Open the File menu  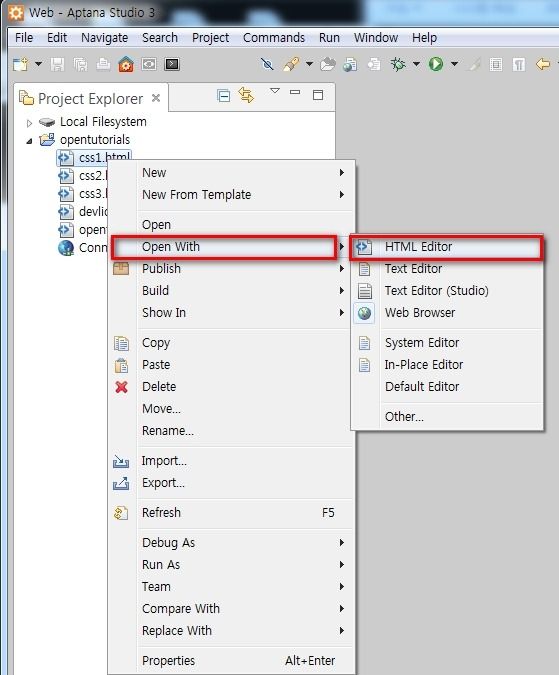coord(24,38)
